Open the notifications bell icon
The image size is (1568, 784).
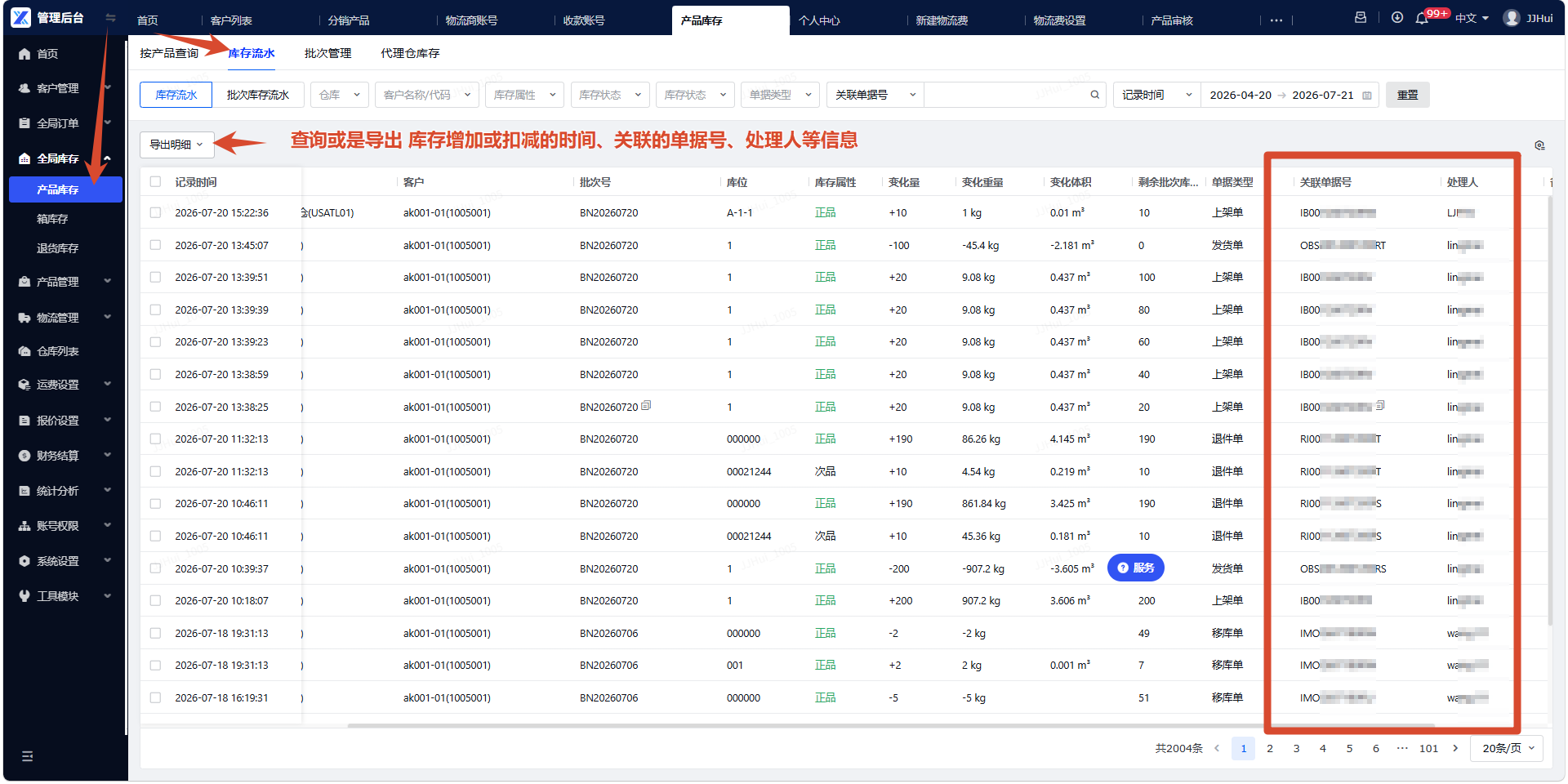1422,18
